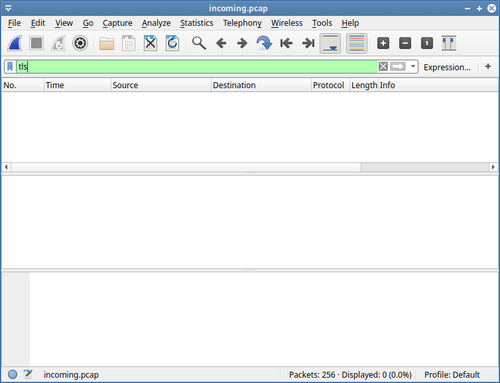Viewport: 500px width, 383px height.
Task: Zoom out the packet text
Action: click(405, 43)
